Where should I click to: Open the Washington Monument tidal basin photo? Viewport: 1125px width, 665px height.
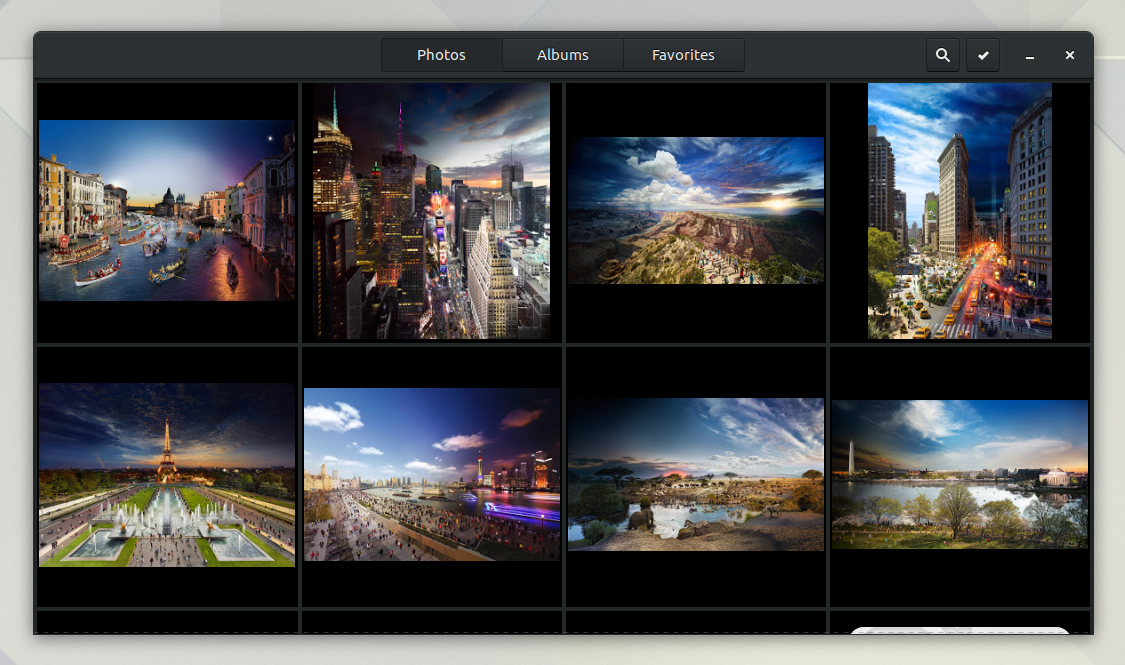[x=960, y=474]
